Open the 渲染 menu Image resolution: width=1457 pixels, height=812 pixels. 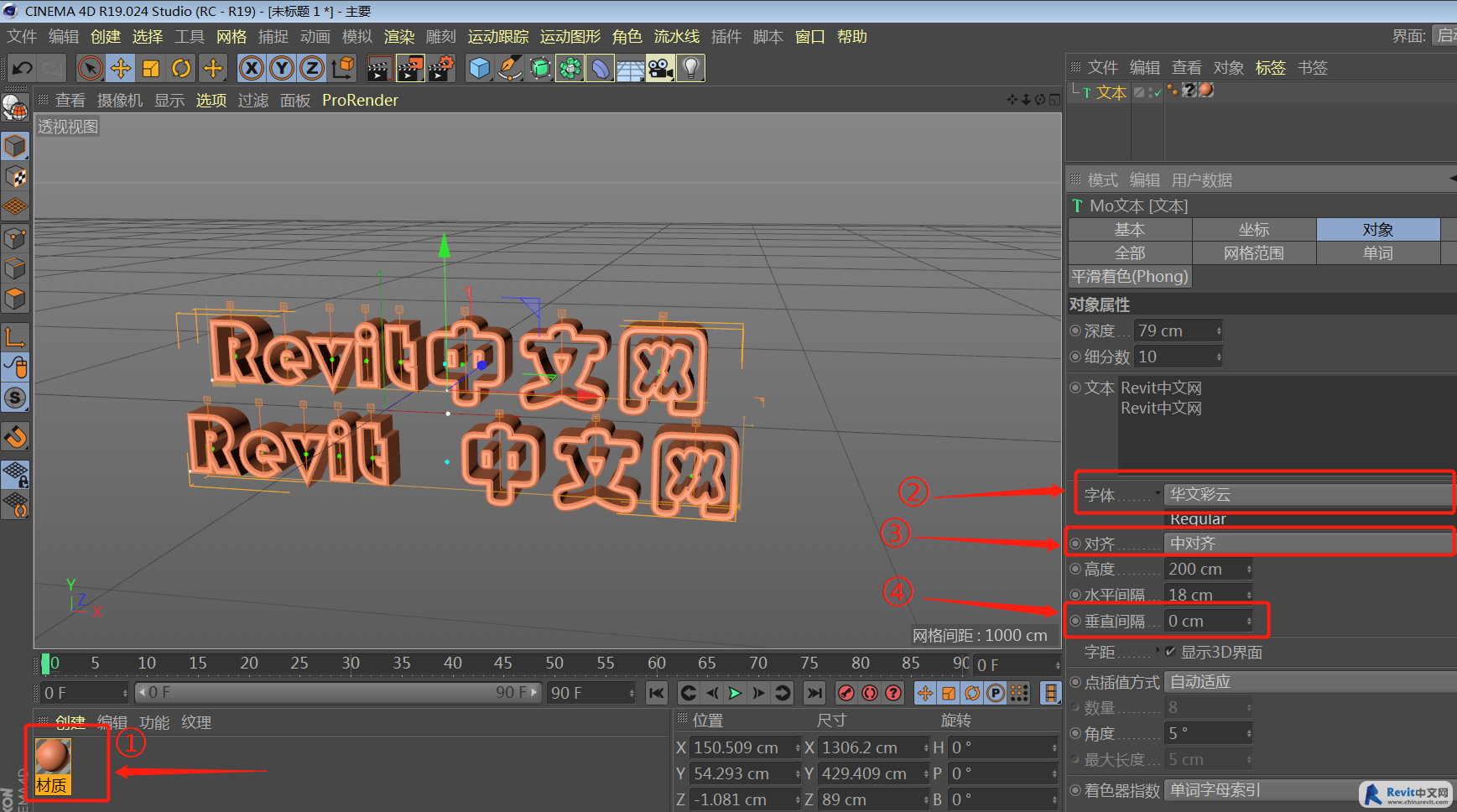[399, 36]
